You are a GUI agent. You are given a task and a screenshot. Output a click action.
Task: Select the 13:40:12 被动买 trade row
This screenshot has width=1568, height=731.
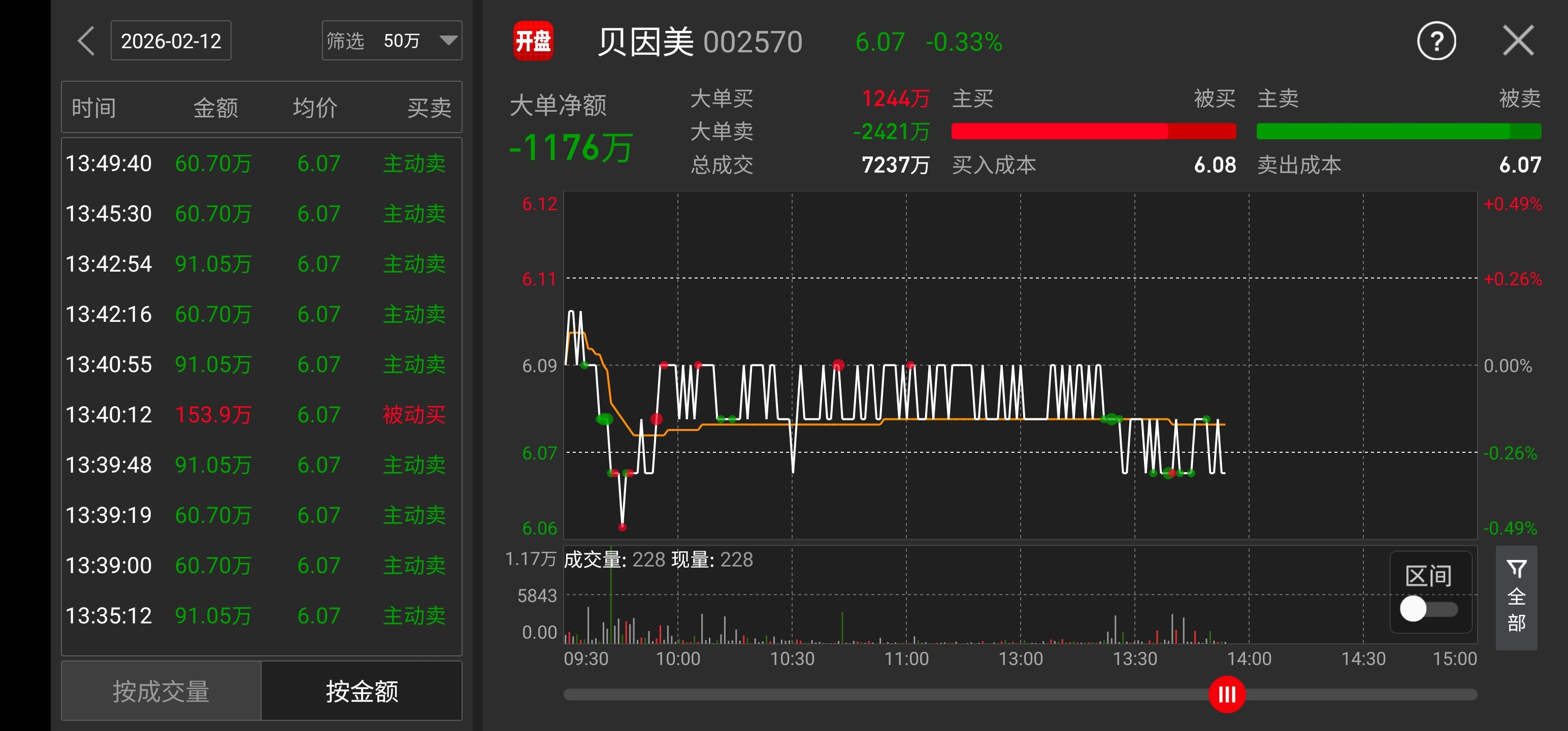(262, 415)
